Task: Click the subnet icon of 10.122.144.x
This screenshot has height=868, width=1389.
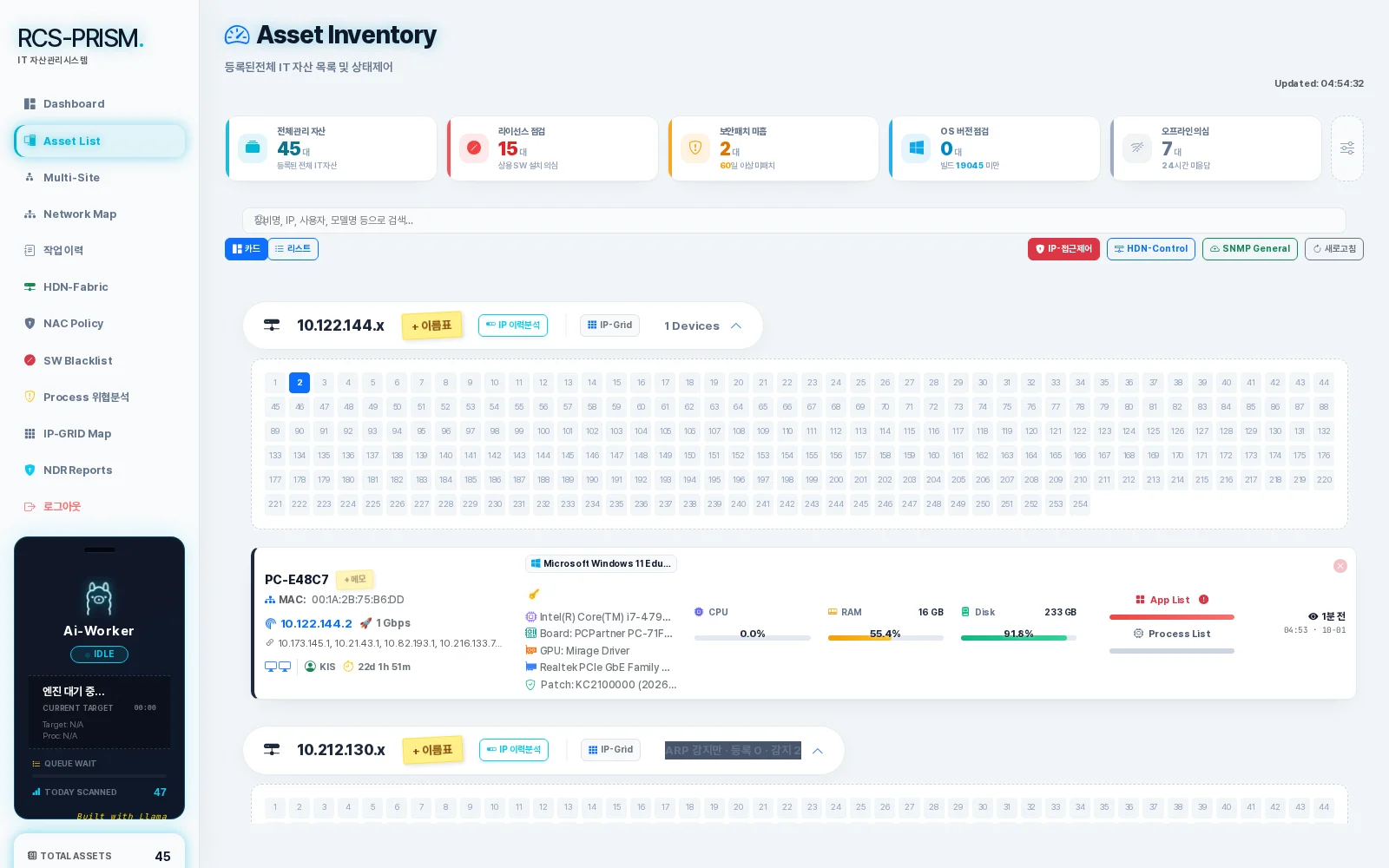Action: pos(272,325)
